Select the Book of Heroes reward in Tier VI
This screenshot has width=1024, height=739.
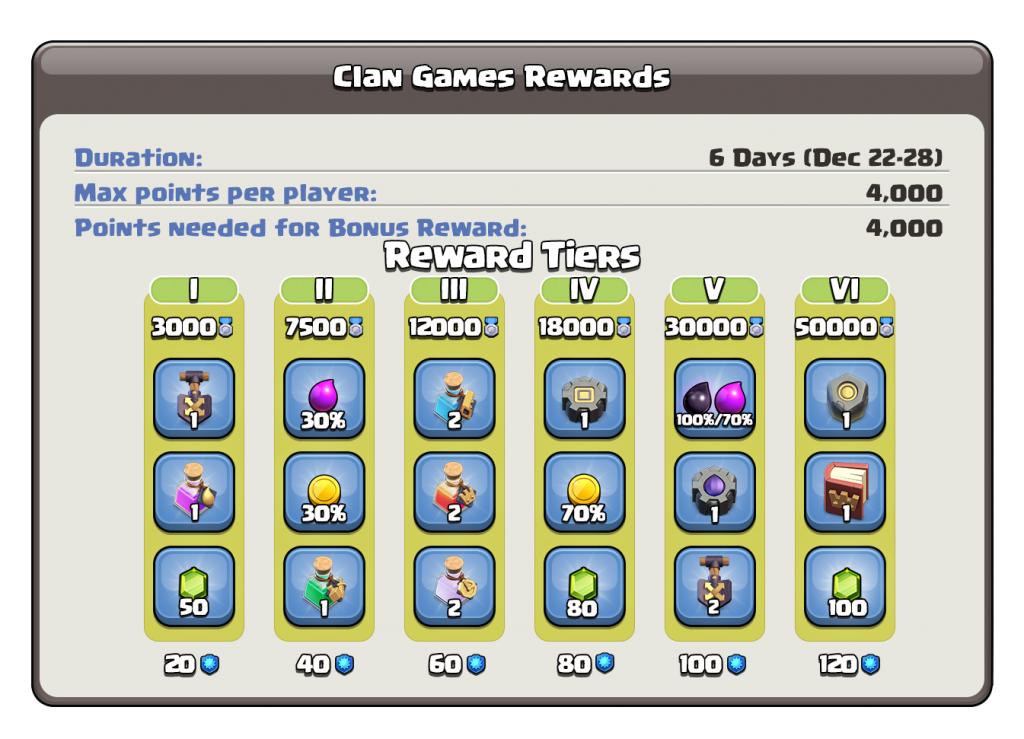click(x=844, y=492)
